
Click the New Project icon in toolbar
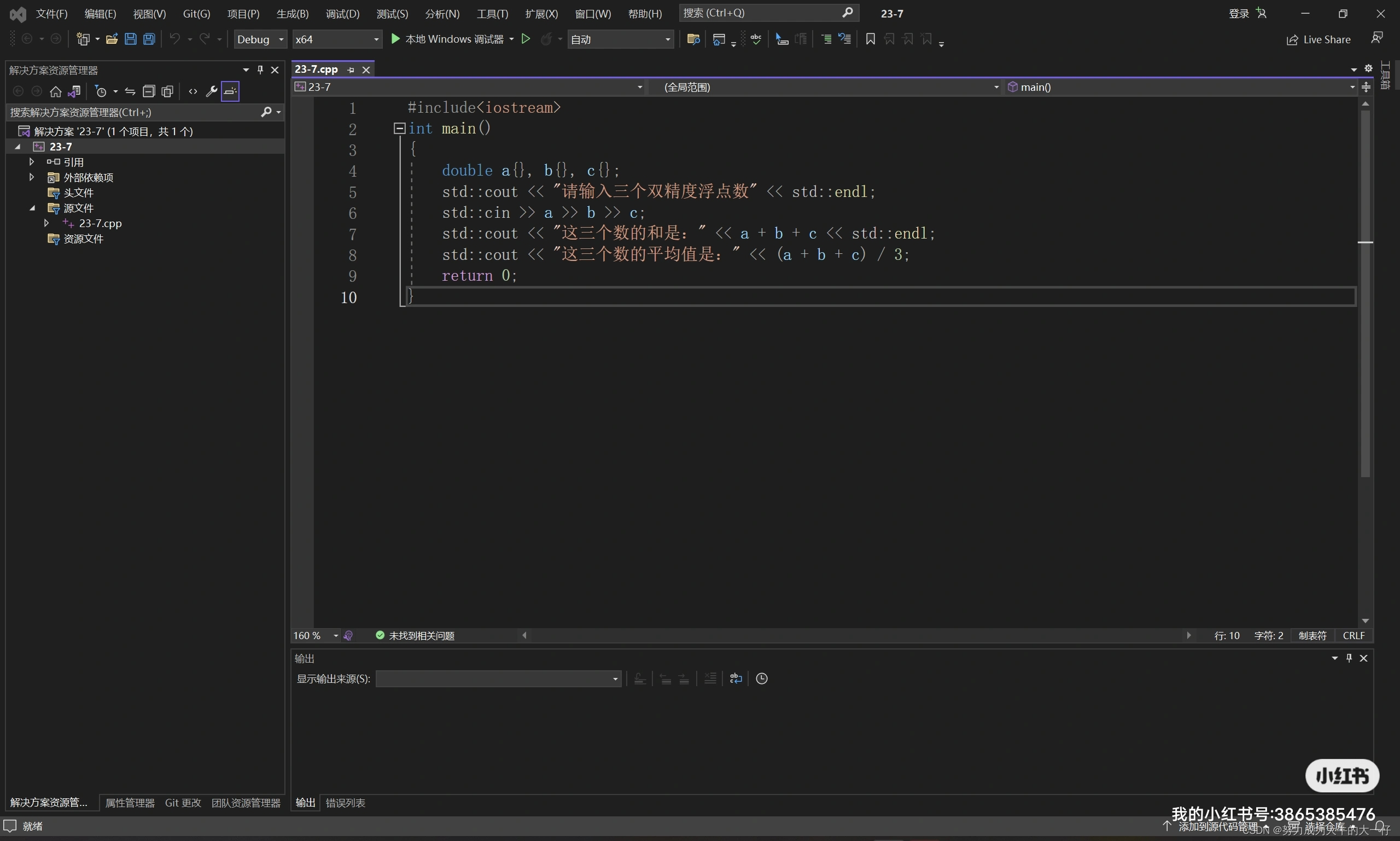pos(83,39)
